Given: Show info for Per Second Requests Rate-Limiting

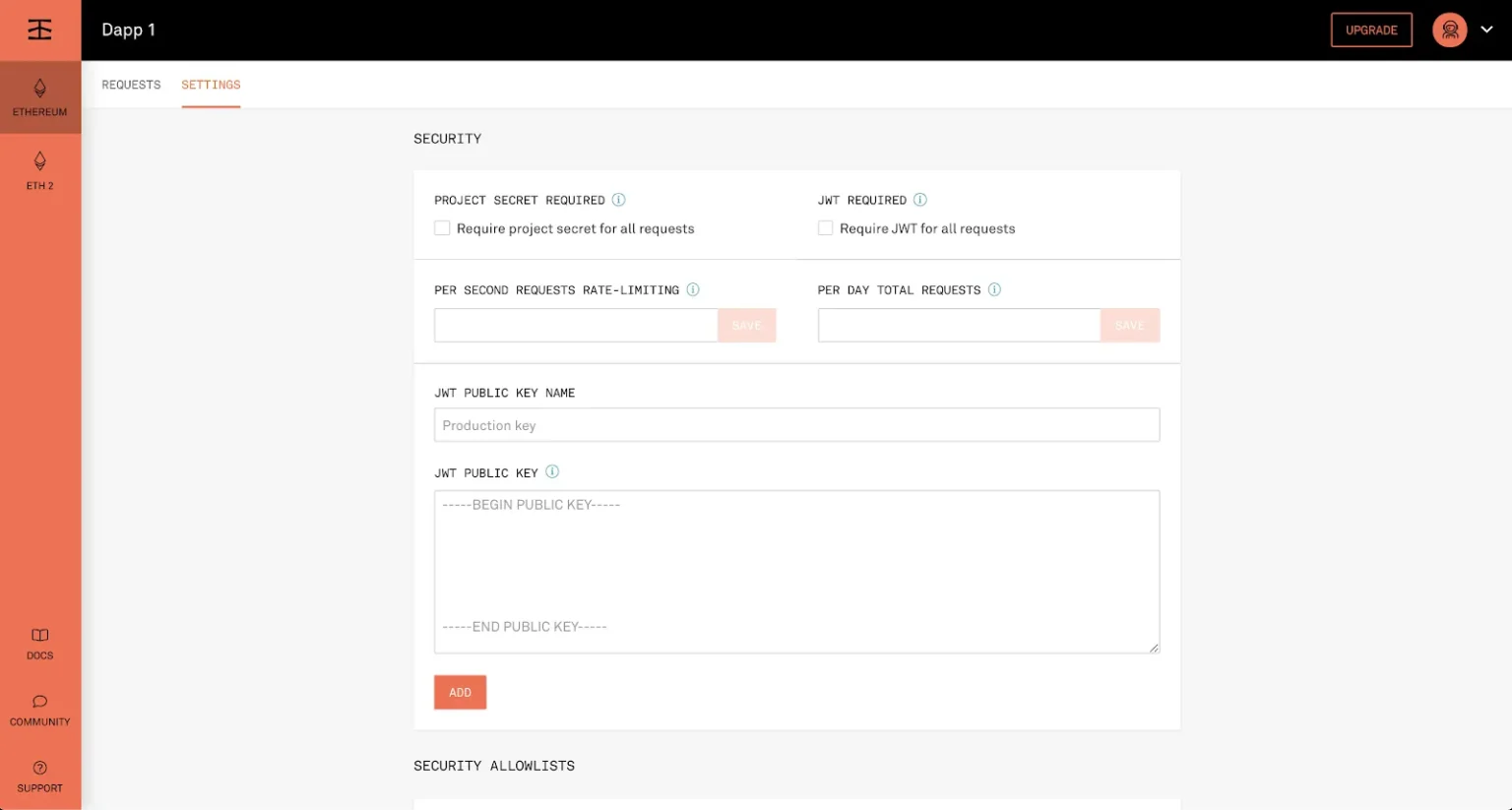Looking at the screenshot, I should [x=693, y=289].
